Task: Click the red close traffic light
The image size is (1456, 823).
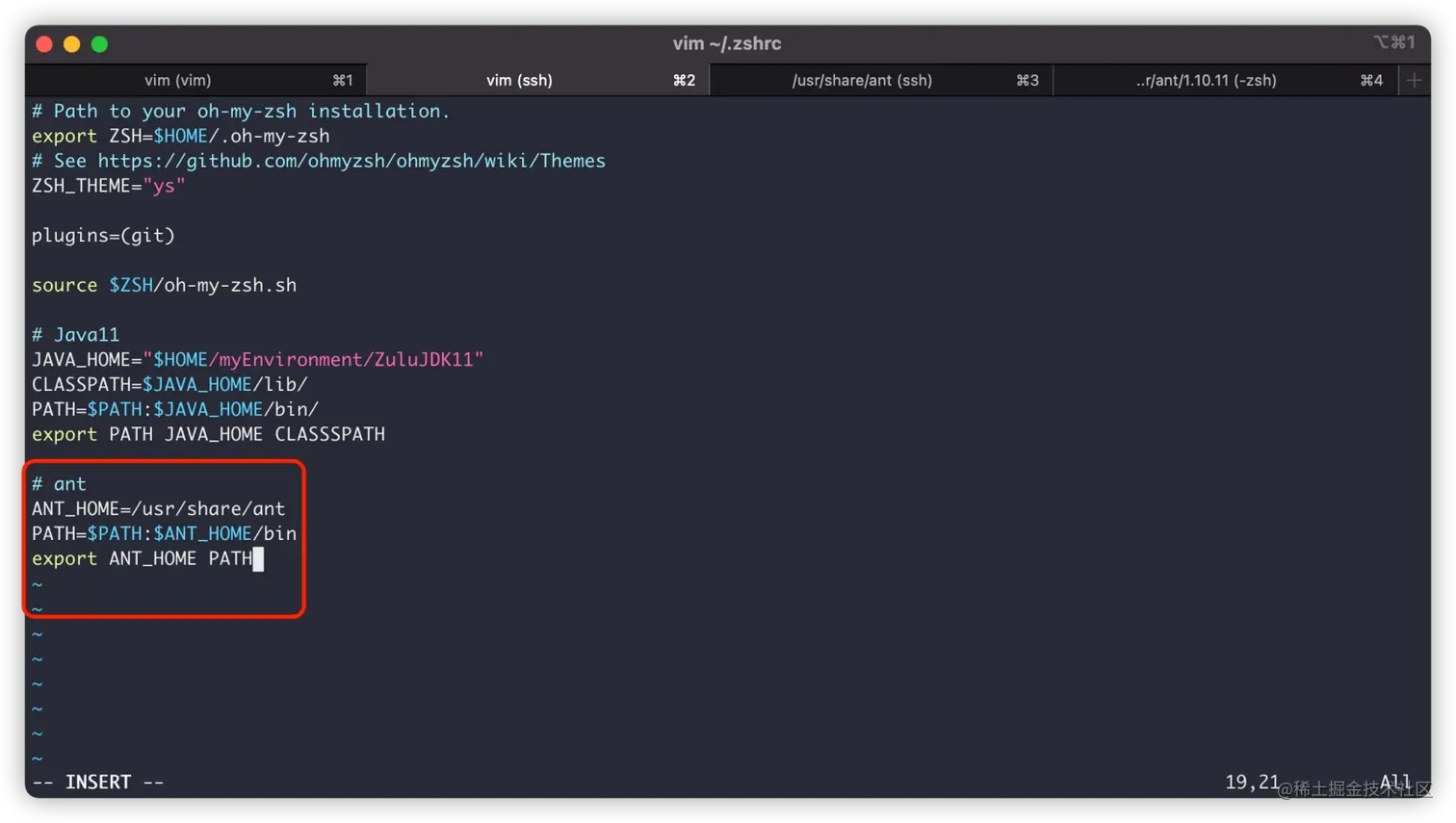Action: click(x=43, y=42)
